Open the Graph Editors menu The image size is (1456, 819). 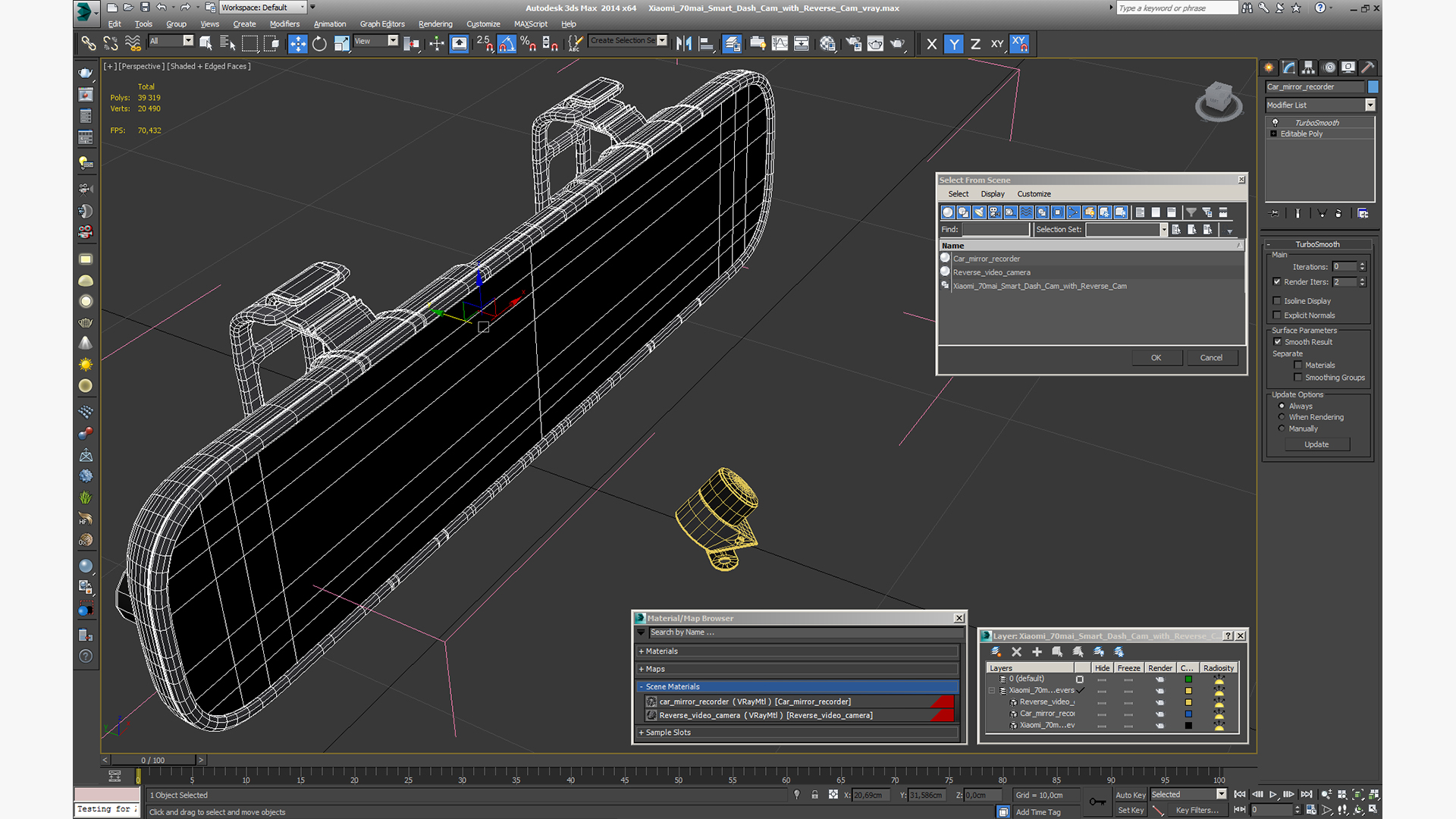pyautogui.click(x=382, y=24)
